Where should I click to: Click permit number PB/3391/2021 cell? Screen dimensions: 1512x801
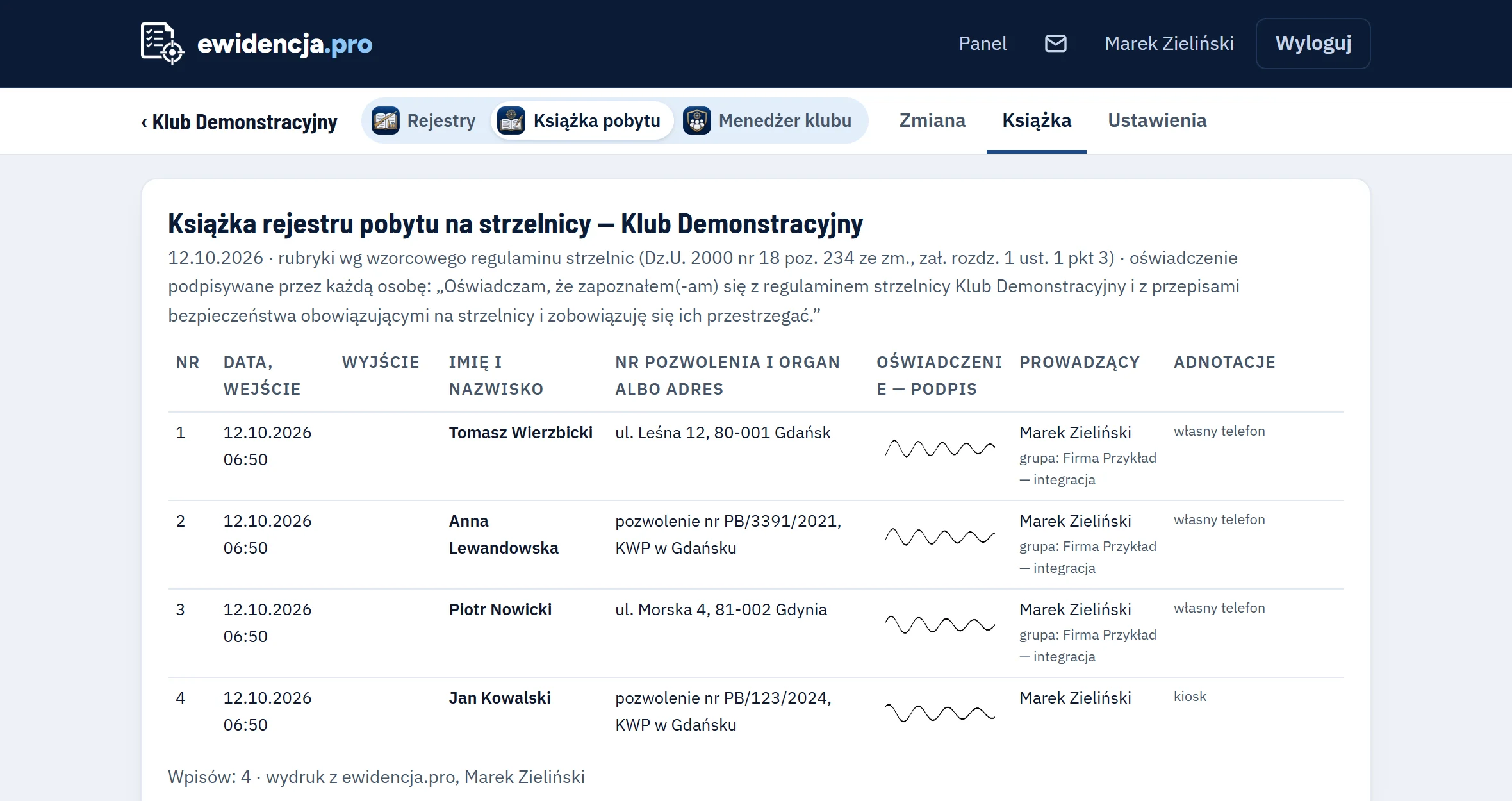(728, 534)
